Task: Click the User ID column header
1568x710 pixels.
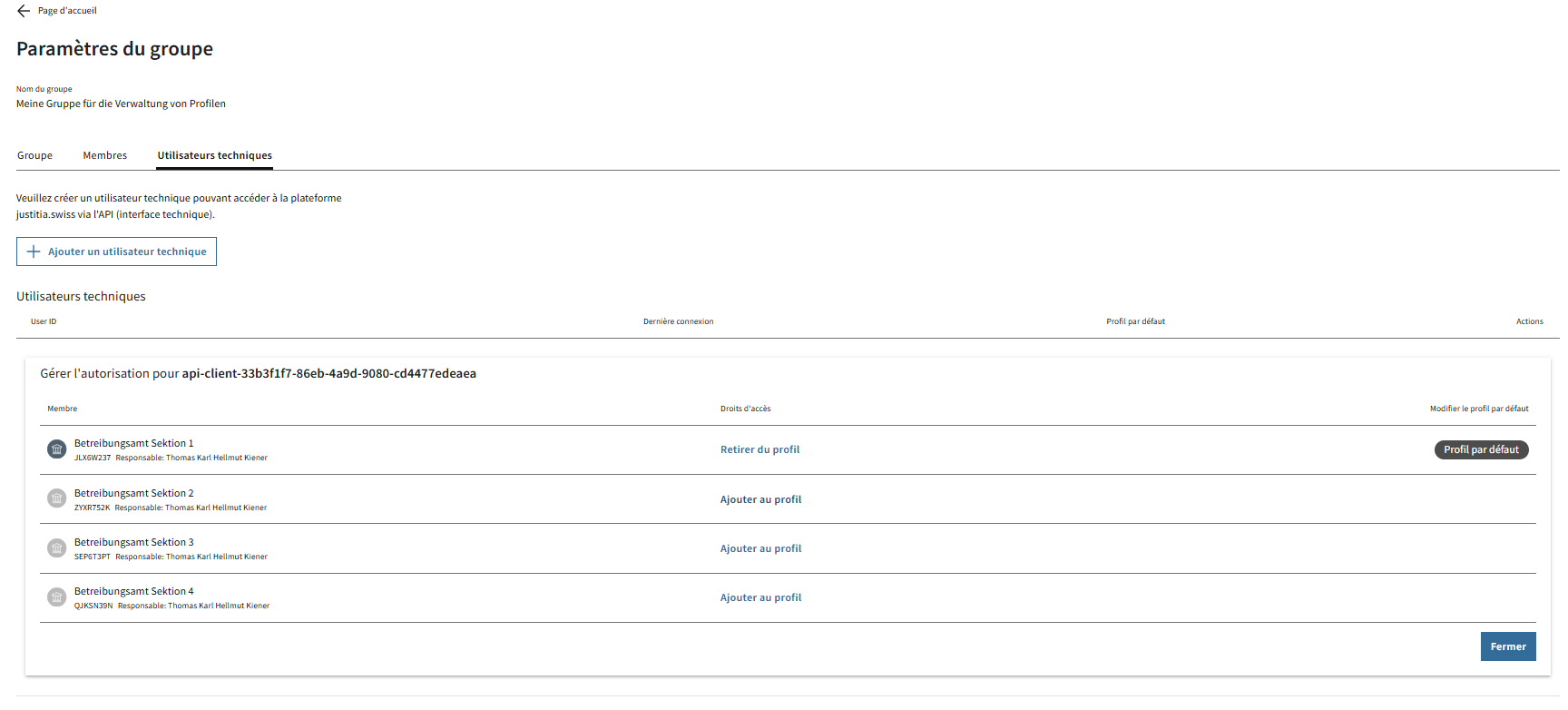Action: (x=44, y=321)
